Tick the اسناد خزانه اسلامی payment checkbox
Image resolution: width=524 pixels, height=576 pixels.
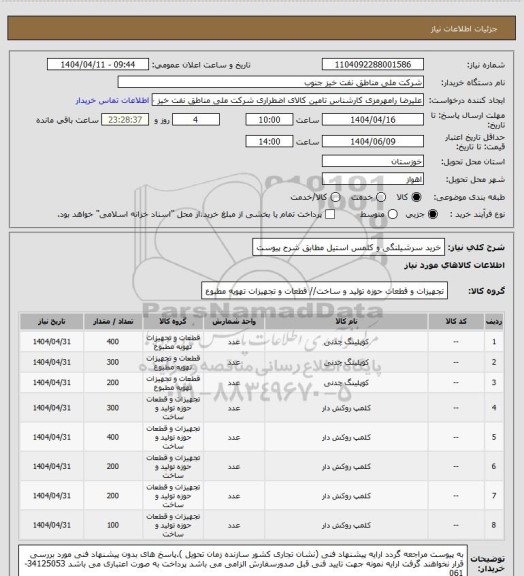click(330, 214)
